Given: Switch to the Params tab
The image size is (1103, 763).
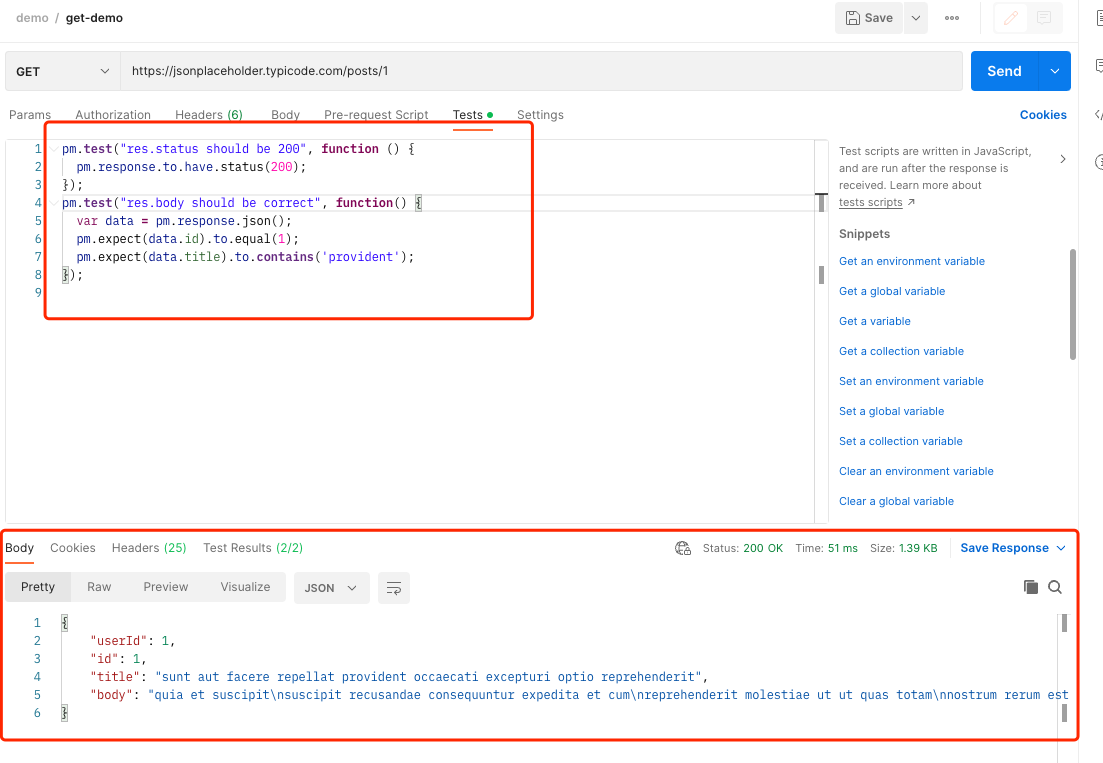Looking at the screenshot, I should [30, 115].
